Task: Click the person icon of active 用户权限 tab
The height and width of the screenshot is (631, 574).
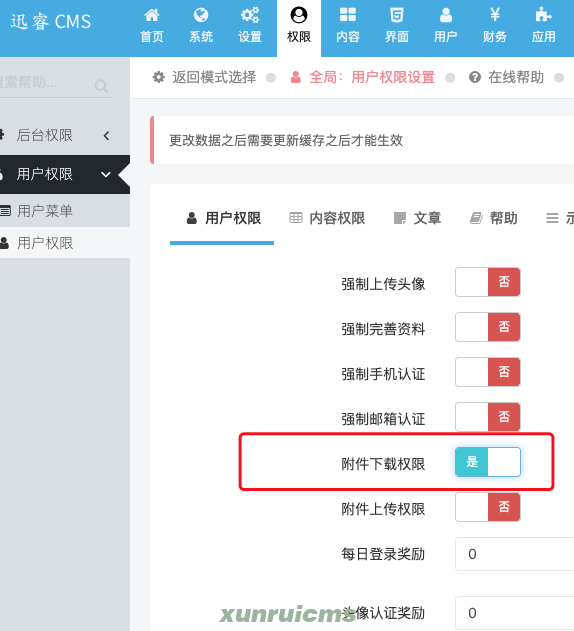Action: point(192,218)
